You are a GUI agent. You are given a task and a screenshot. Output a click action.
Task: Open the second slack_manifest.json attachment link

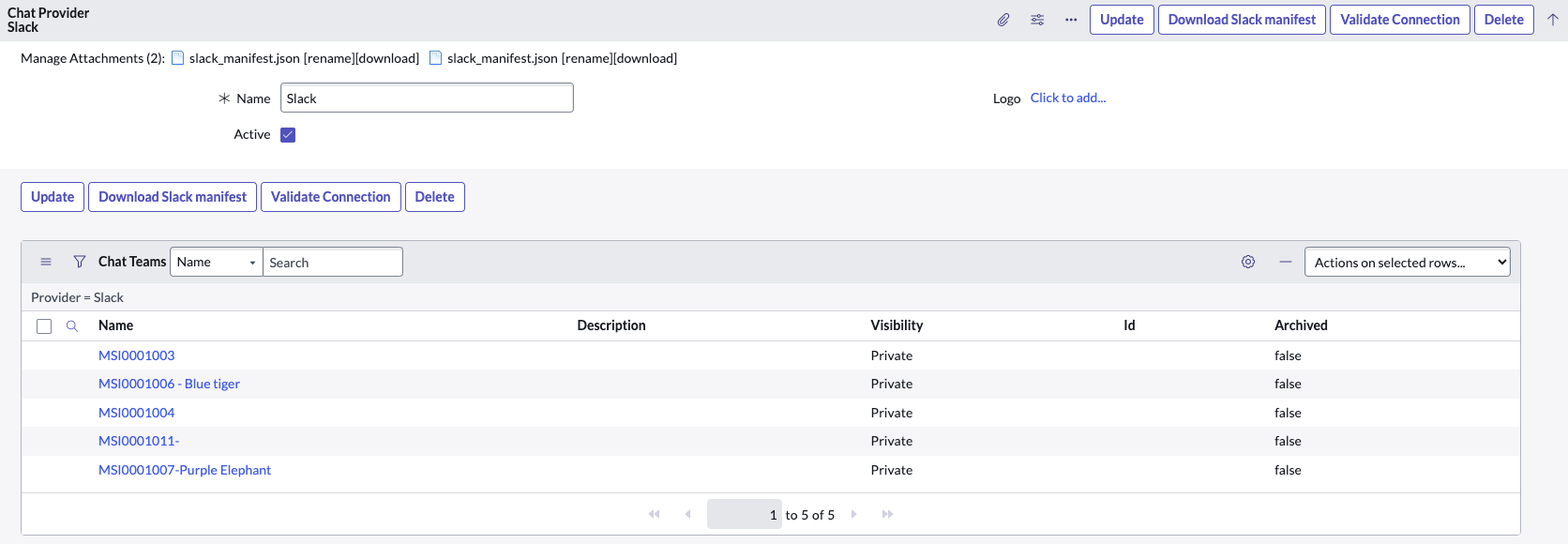(x=503, y=58)
